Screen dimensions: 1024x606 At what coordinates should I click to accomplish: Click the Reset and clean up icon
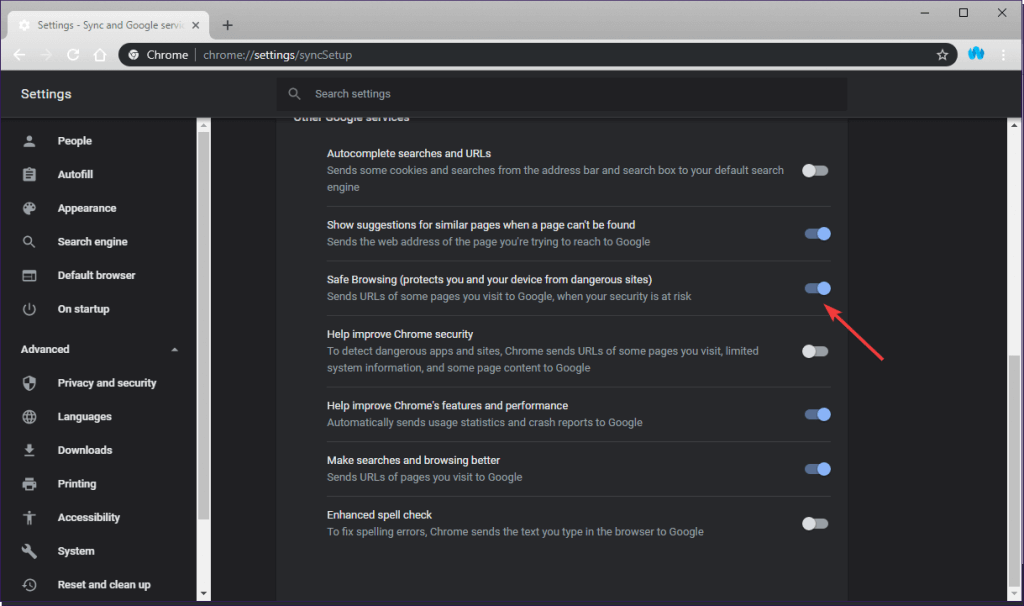(29, 584)
